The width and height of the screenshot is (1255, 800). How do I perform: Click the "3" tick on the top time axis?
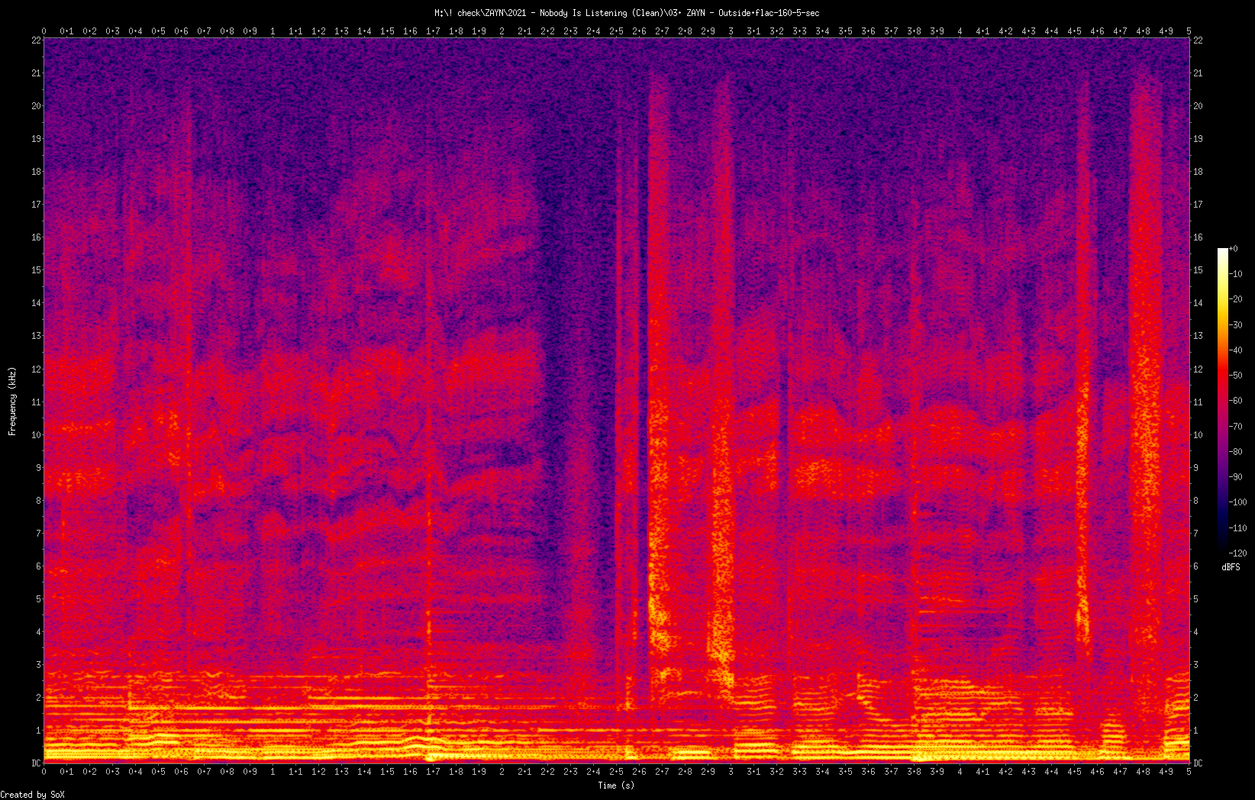click(x=731, y=31)
